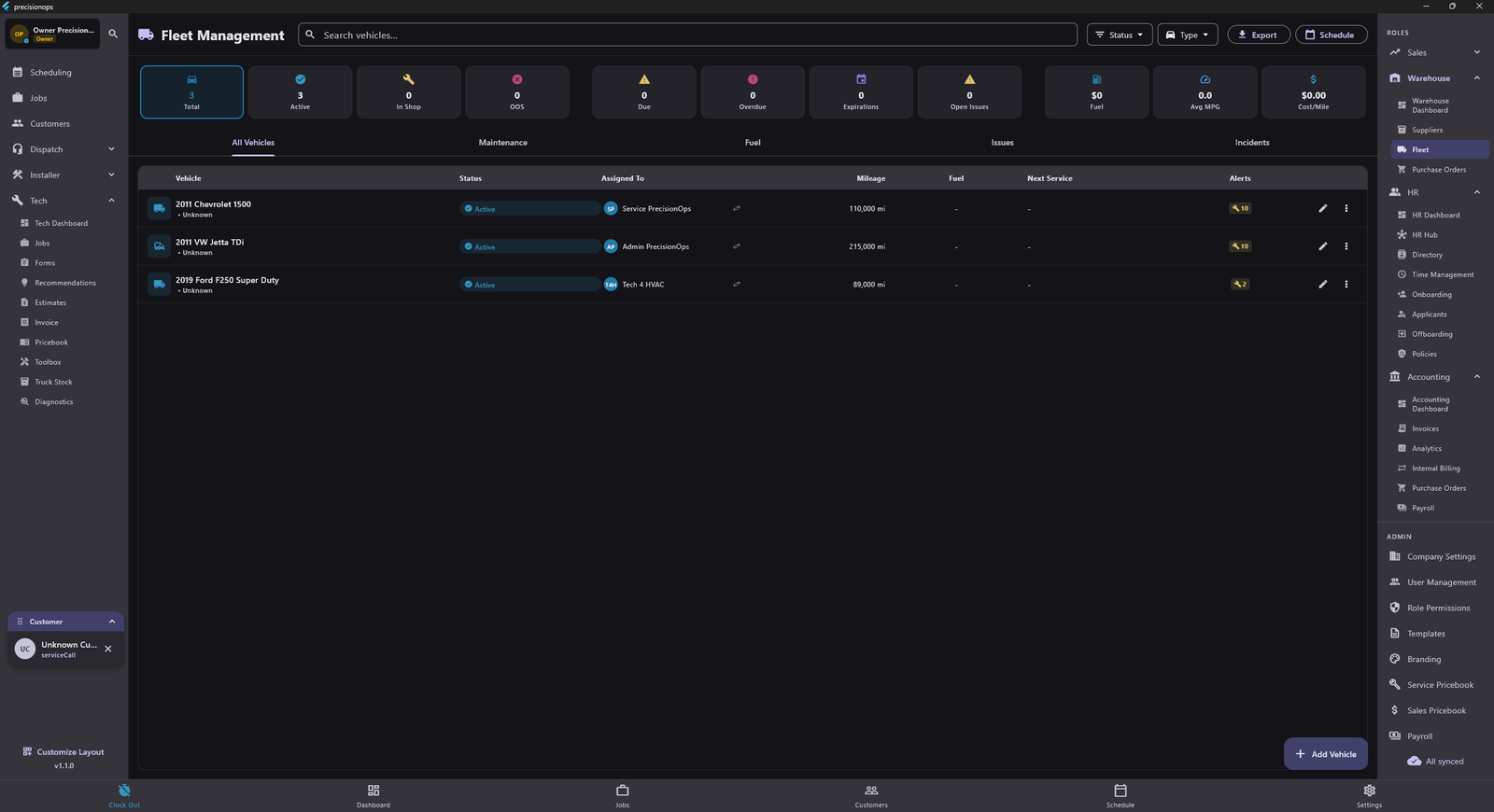This screenshot has width=1494, height=812.
Task: Open Diagnostics under Tech
Action: pyautogui.click(x=53, y=402)
